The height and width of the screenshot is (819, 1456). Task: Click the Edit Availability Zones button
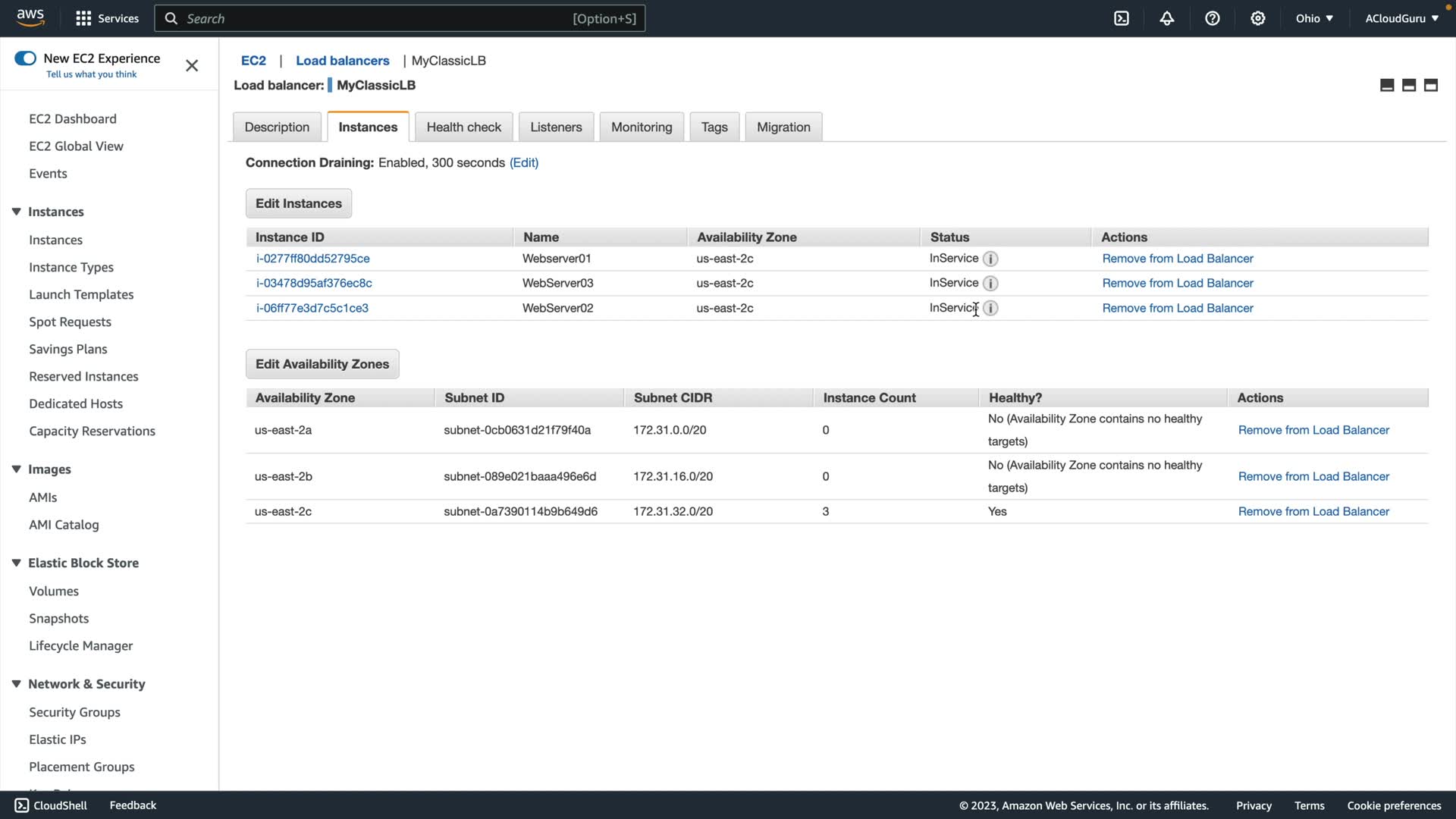322,364
